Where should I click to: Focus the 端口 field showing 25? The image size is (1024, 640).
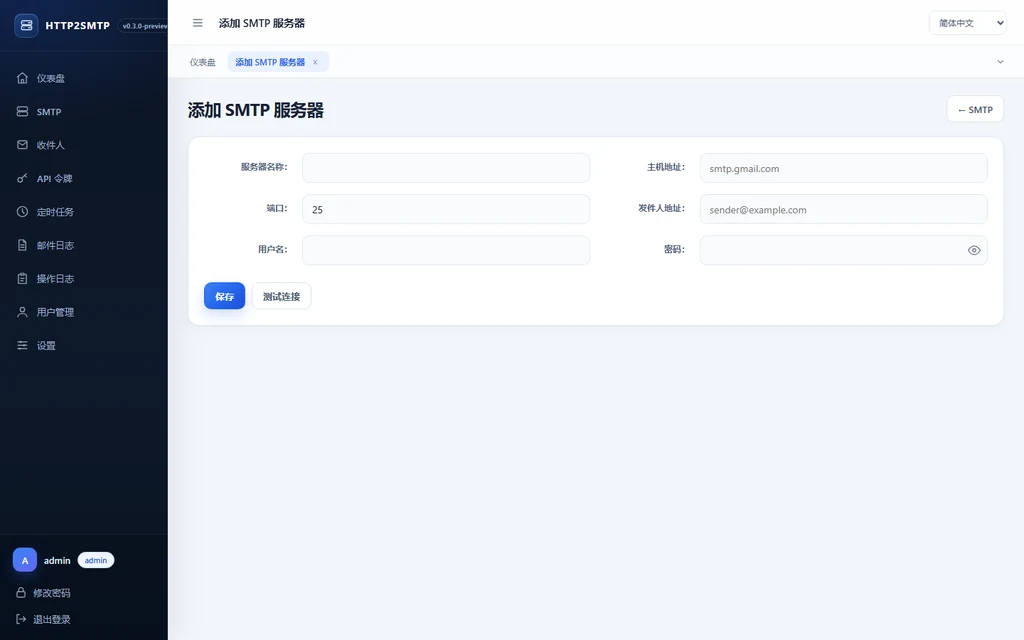[x=446, y=209]
